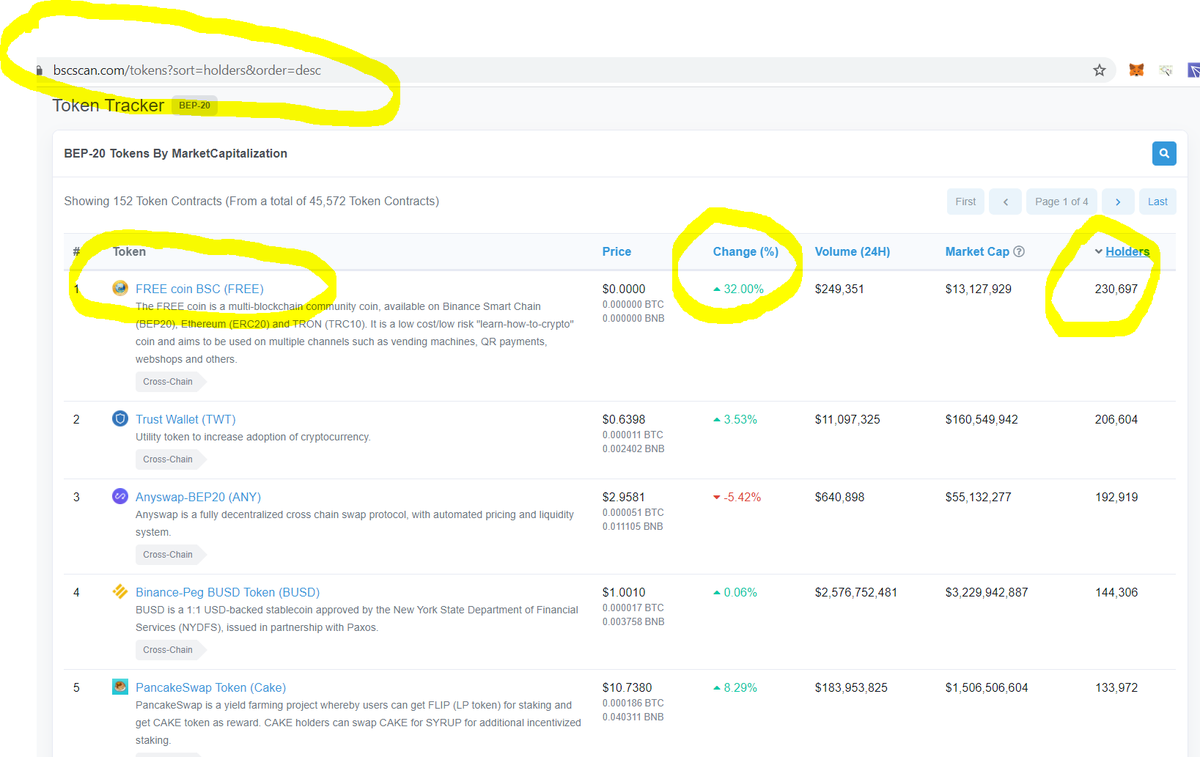Click the FREE coin BSC token logo

(120, 288)
